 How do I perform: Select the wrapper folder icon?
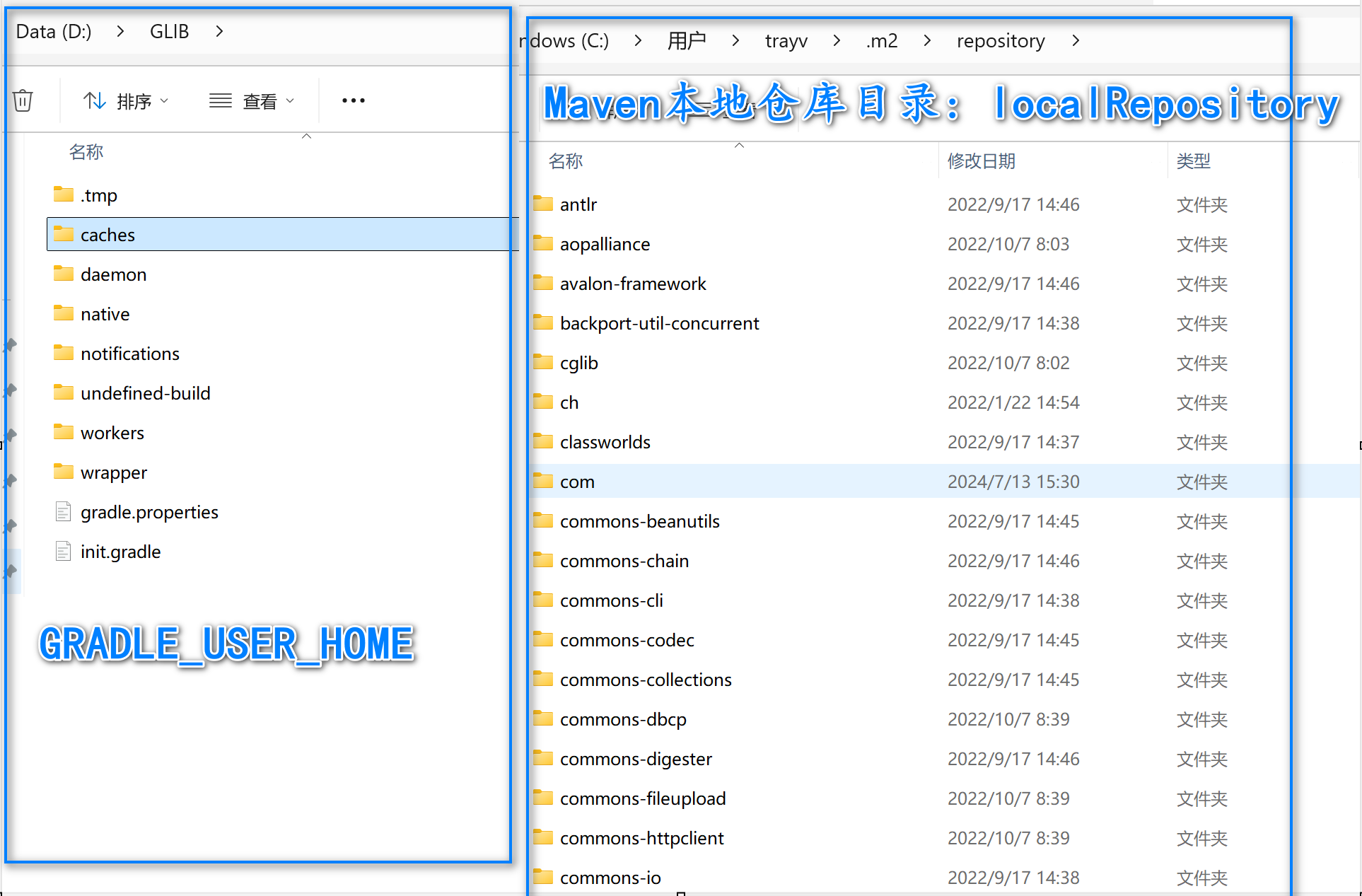pyautogui.click(x=64, y=472)
